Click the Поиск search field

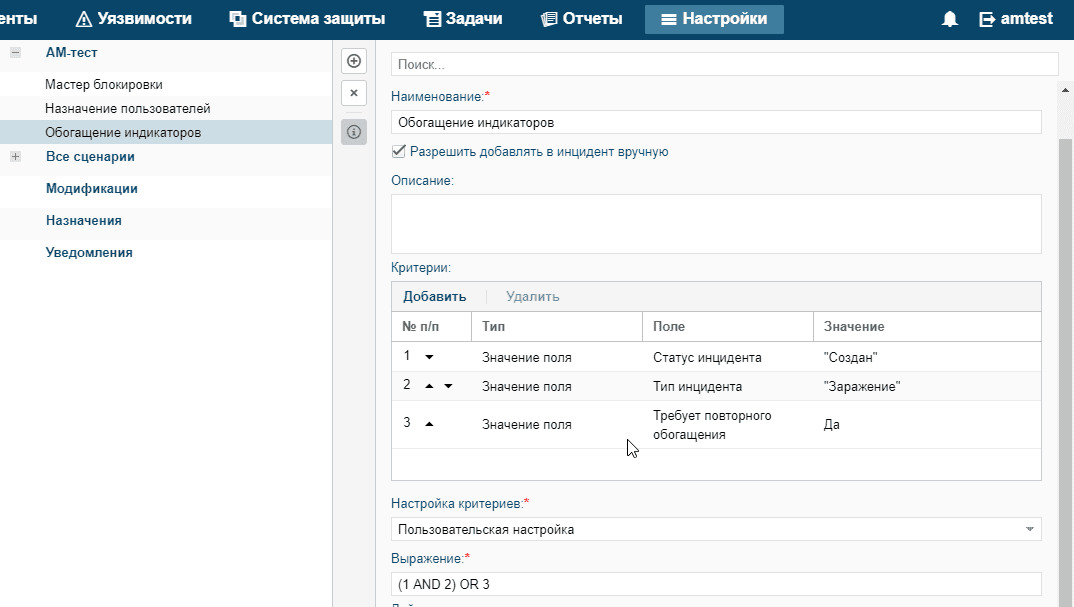(x=724, y=64)
